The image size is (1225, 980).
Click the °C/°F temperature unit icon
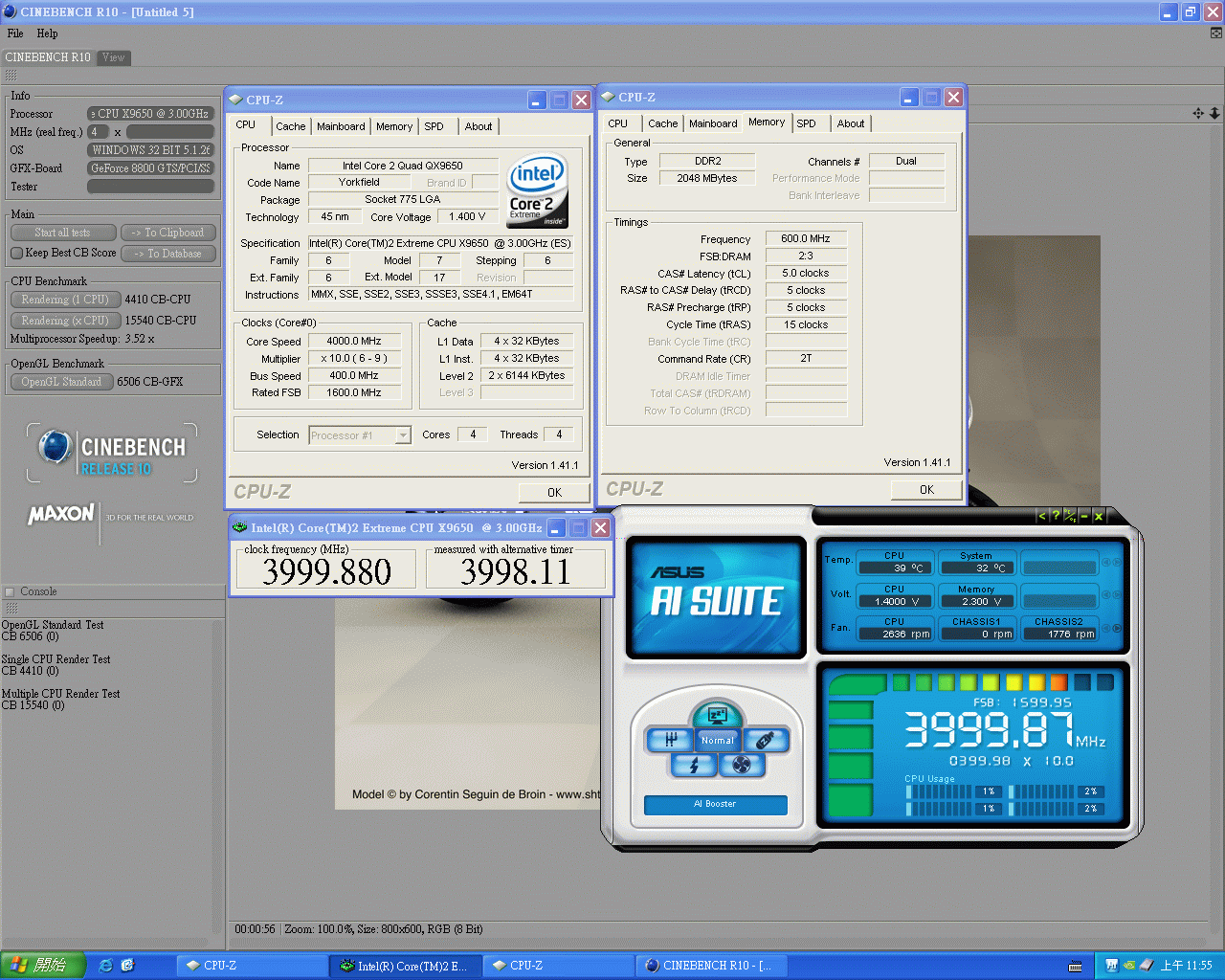tap(1070, 516)
